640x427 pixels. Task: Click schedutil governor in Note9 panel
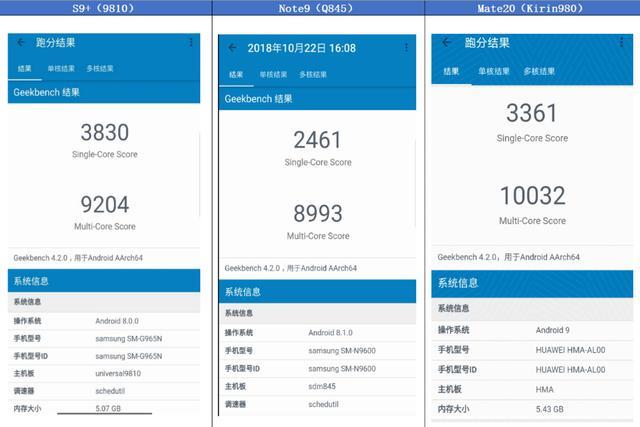tap(323, 404)
